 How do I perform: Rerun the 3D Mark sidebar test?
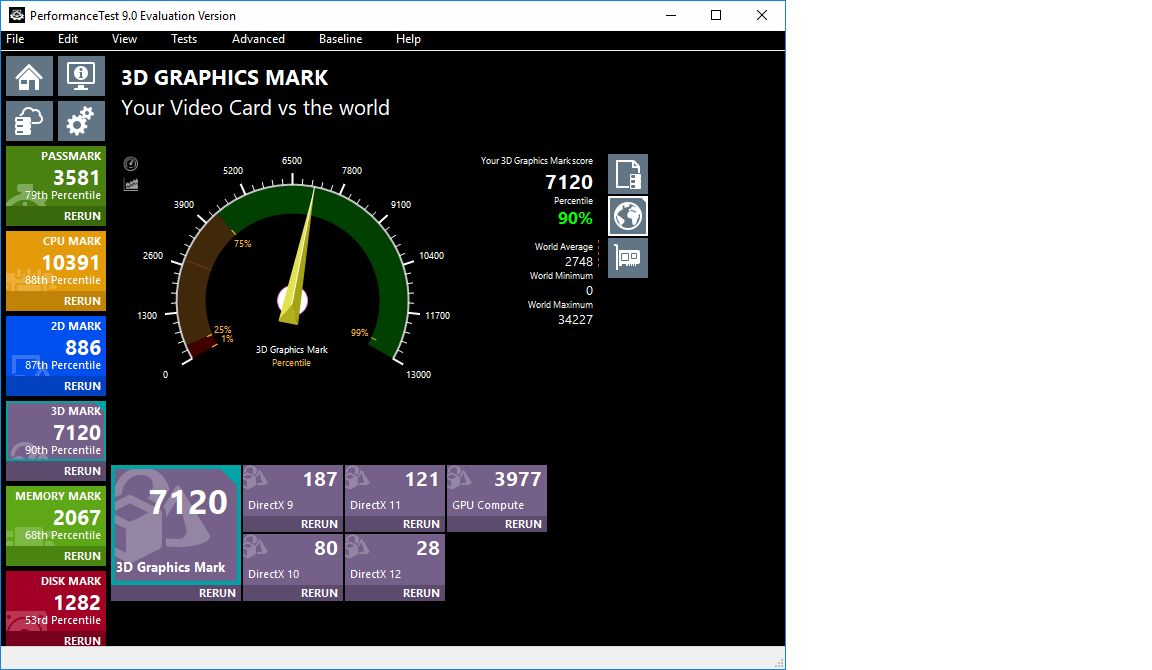[x=82, y=471]
